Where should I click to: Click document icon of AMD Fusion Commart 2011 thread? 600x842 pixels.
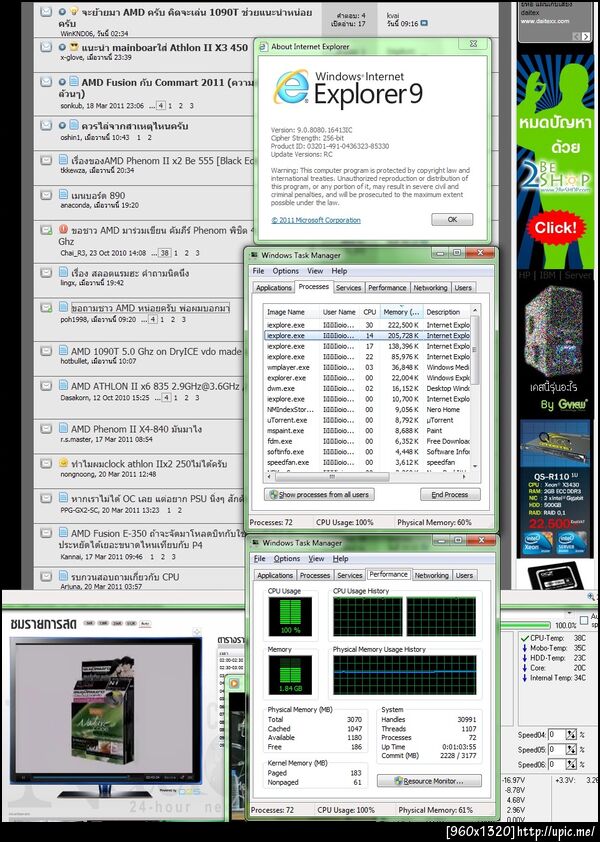pyautogui.click(x=73, y=82)
